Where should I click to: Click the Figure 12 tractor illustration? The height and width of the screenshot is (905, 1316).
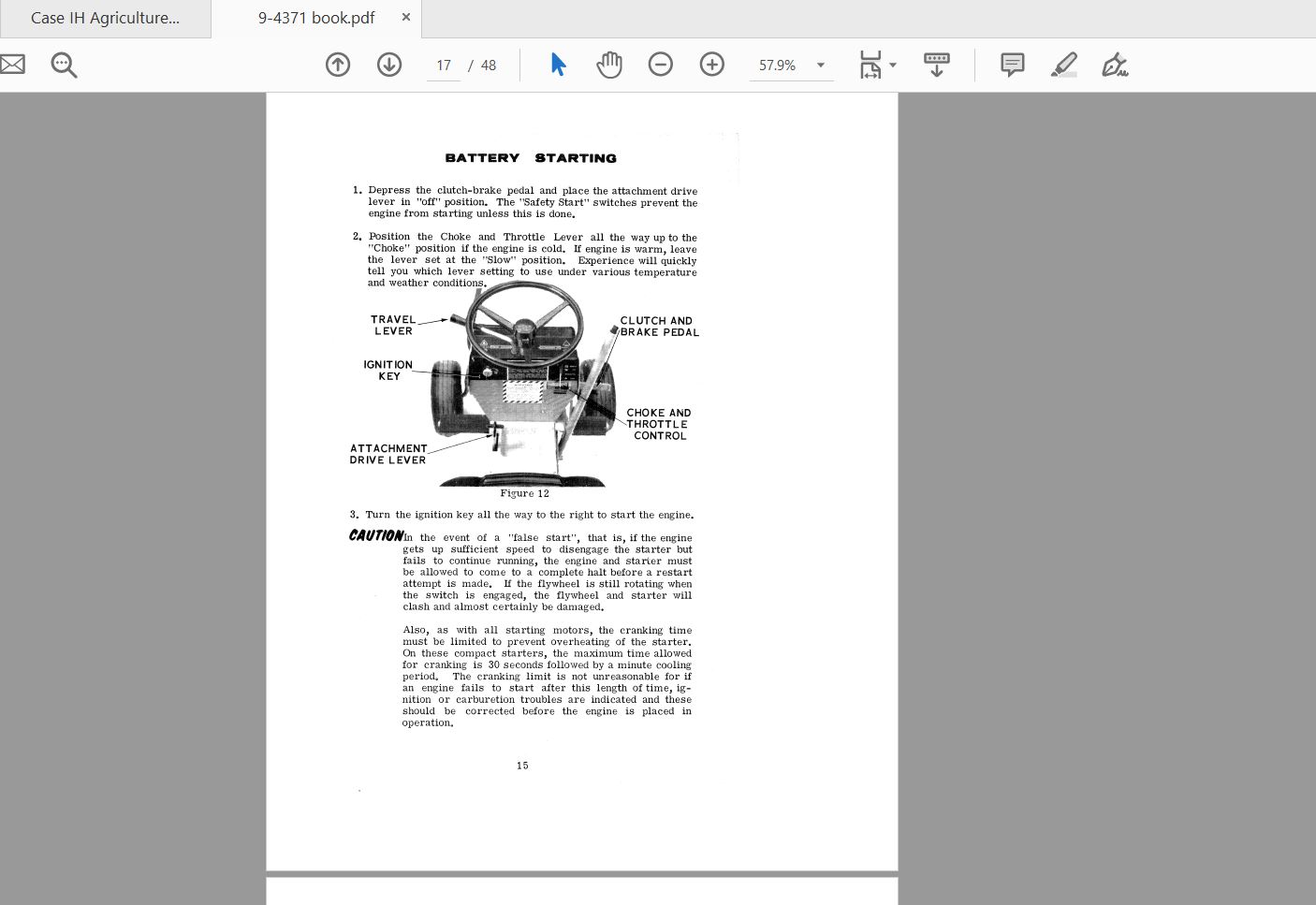tap(524, 388)
